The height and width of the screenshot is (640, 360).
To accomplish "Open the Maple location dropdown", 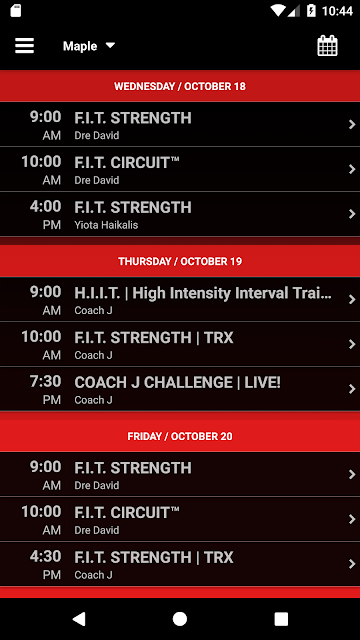I will pyautogui.click(x=89, y=46).
